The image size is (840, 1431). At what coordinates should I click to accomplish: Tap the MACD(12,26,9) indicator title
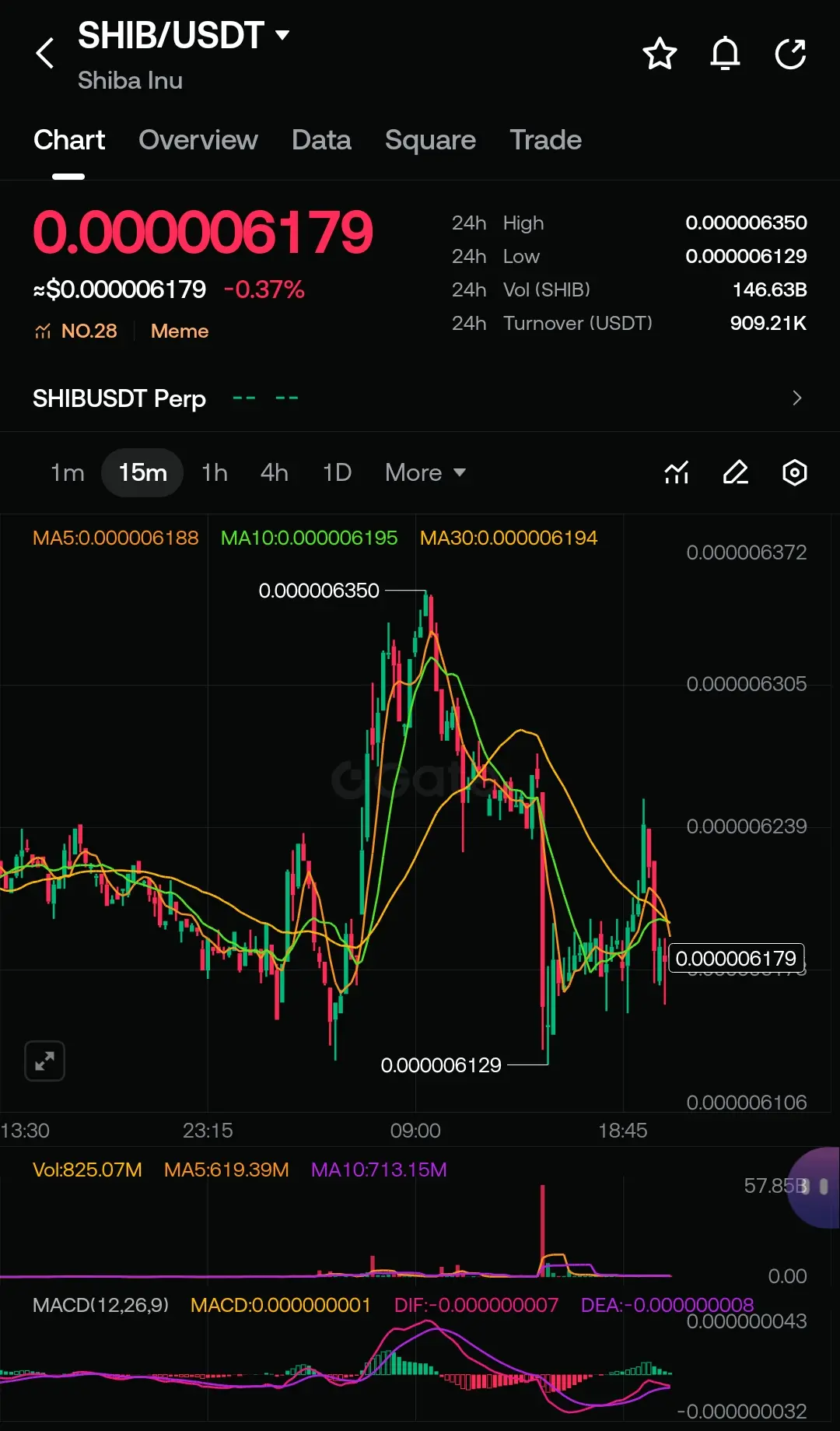[100, 1305]
